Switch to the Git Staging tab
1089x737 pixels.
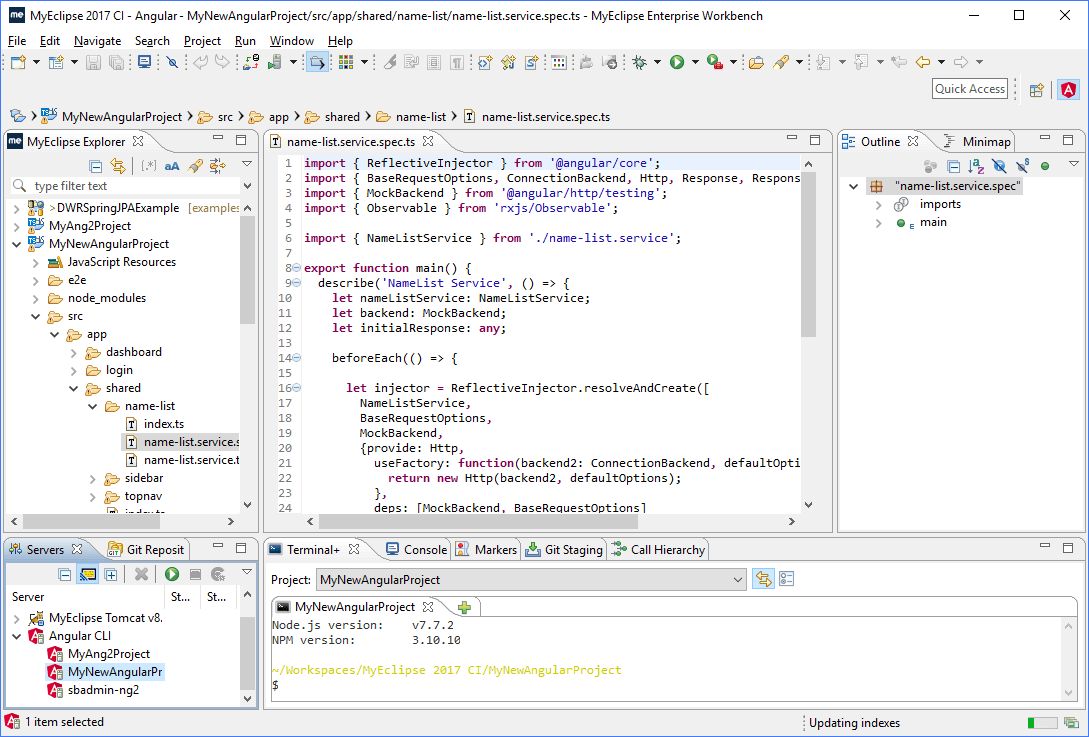(x=565, y=549)
